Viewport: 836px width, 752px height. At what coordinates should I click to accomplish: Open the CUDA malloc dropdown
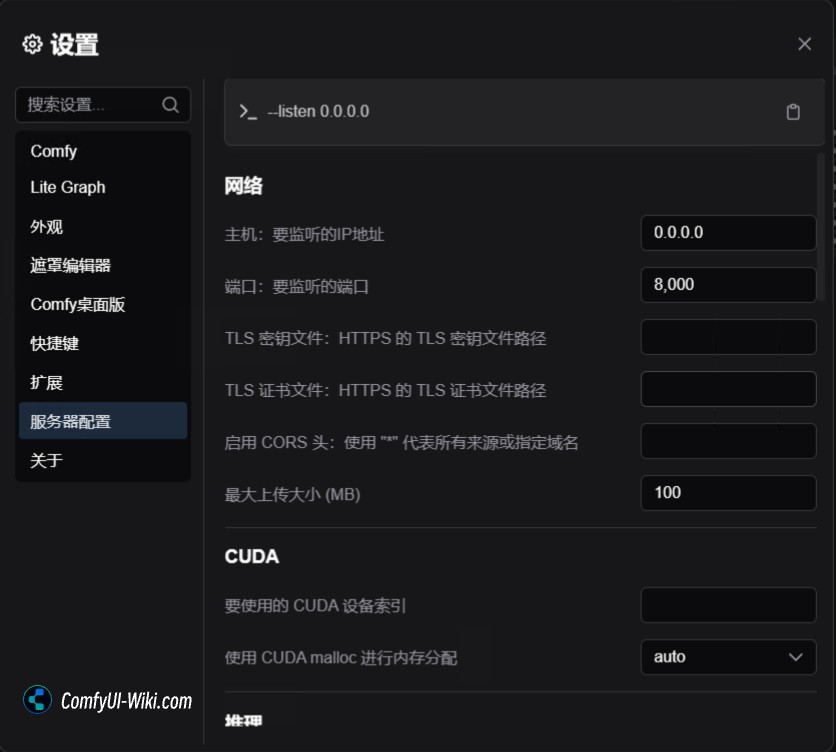point(728,657)
